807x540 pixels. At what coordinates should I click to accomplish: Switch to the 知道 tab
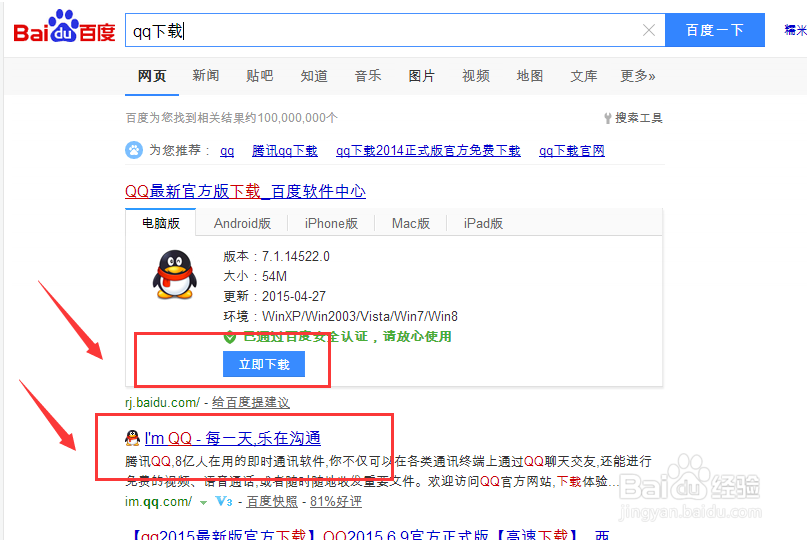click(314, 76)
